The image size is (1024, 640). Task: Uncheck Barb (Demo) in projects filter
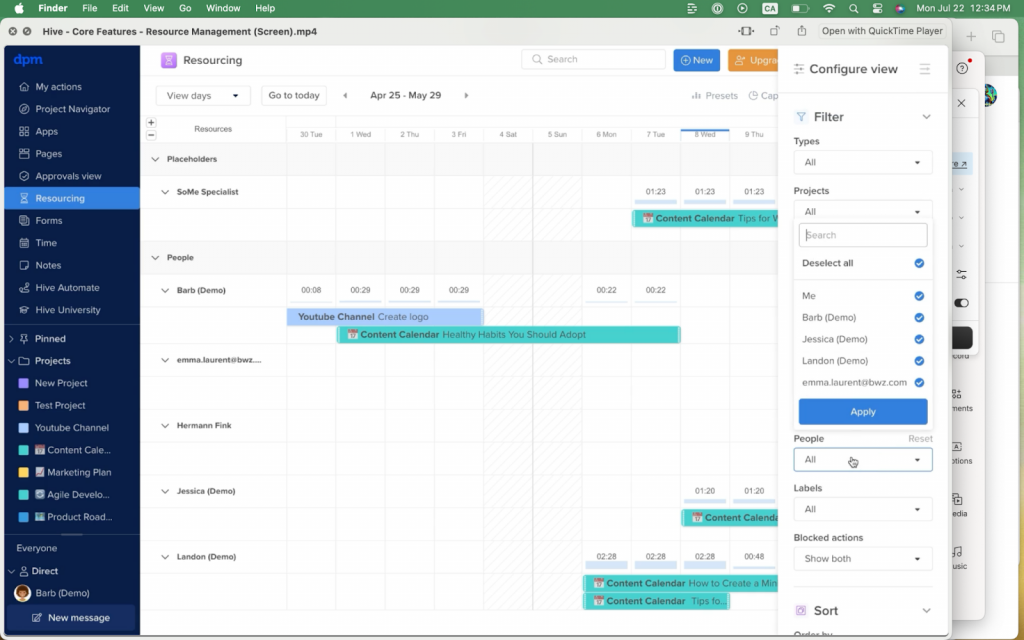pos(919,318)
